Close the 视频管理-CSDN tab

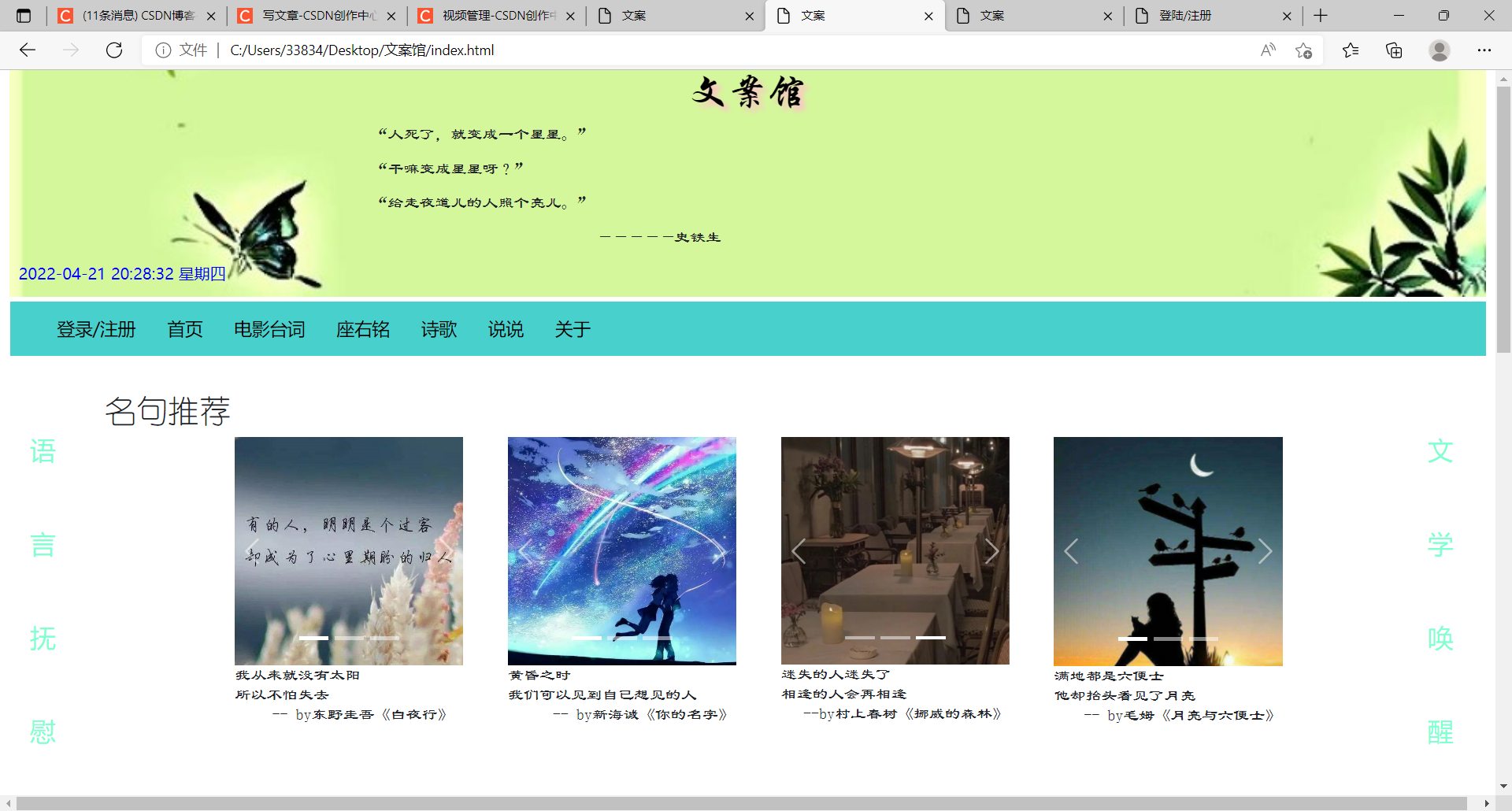coord(570,16)
